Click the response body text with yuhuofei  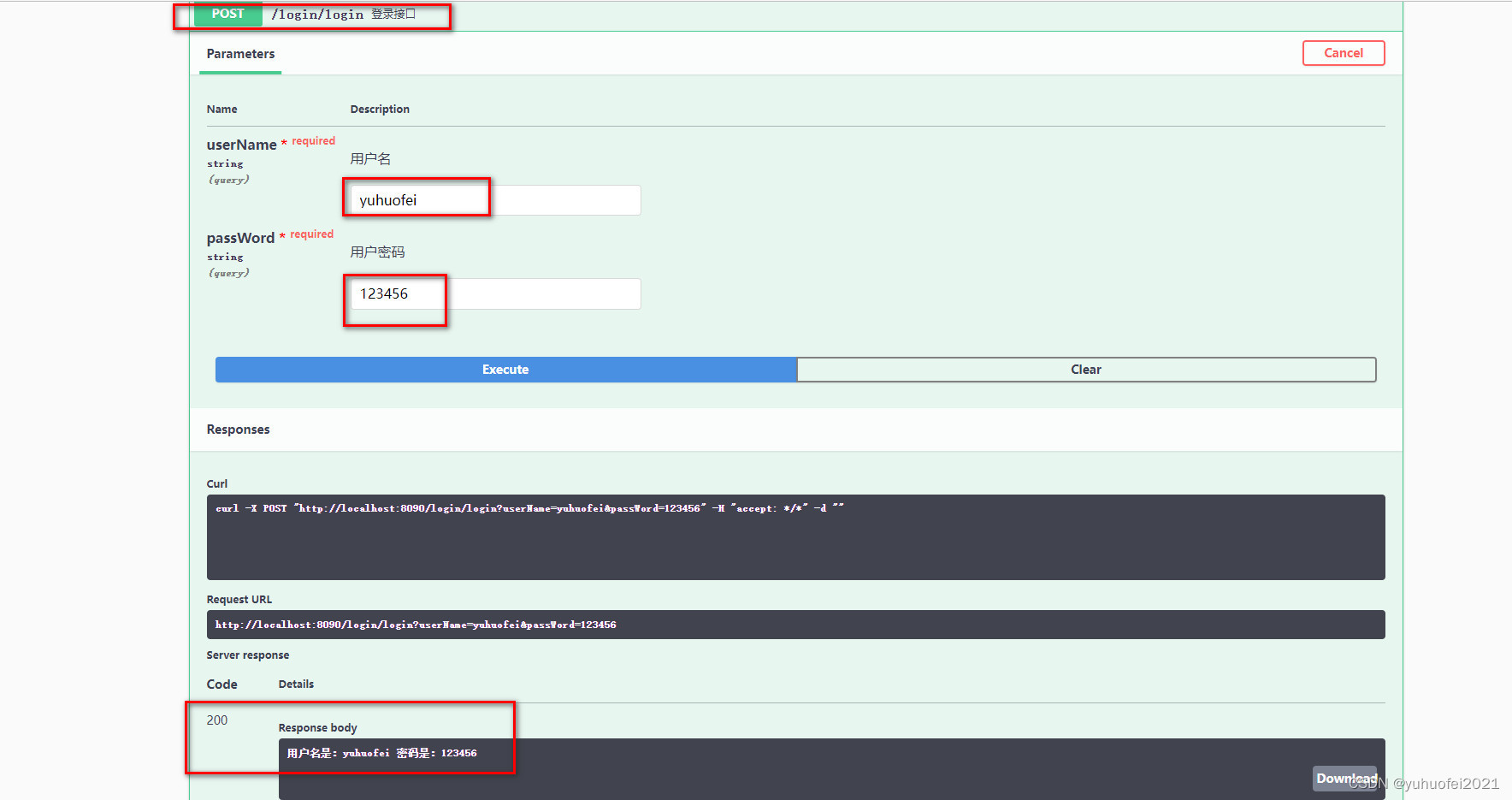click(381, 753)
